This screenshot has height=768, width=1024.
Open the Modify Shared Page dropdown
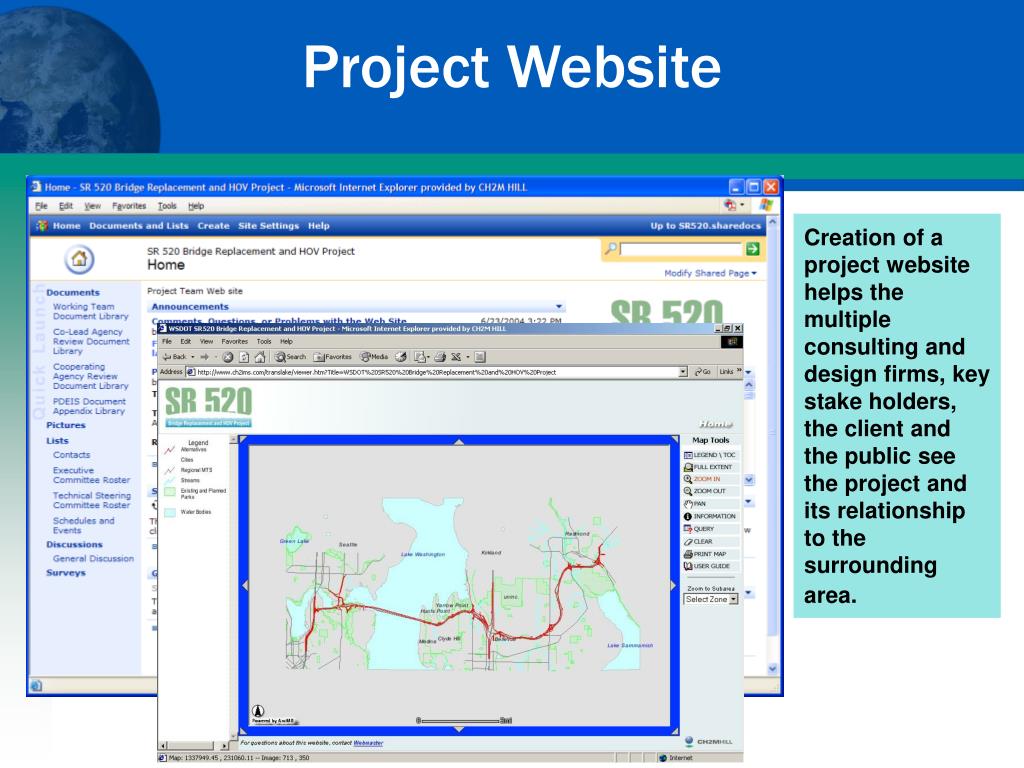[711, 273]
